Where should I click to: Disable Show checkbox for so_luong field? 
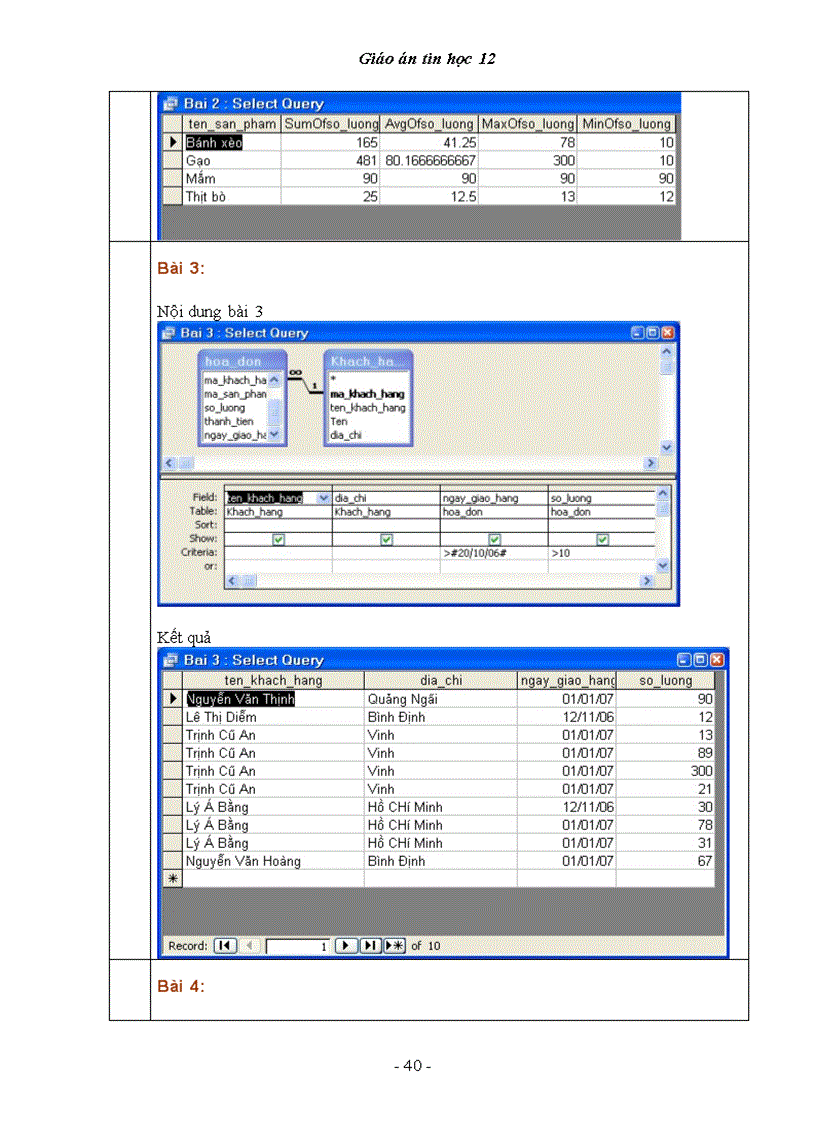602,539
